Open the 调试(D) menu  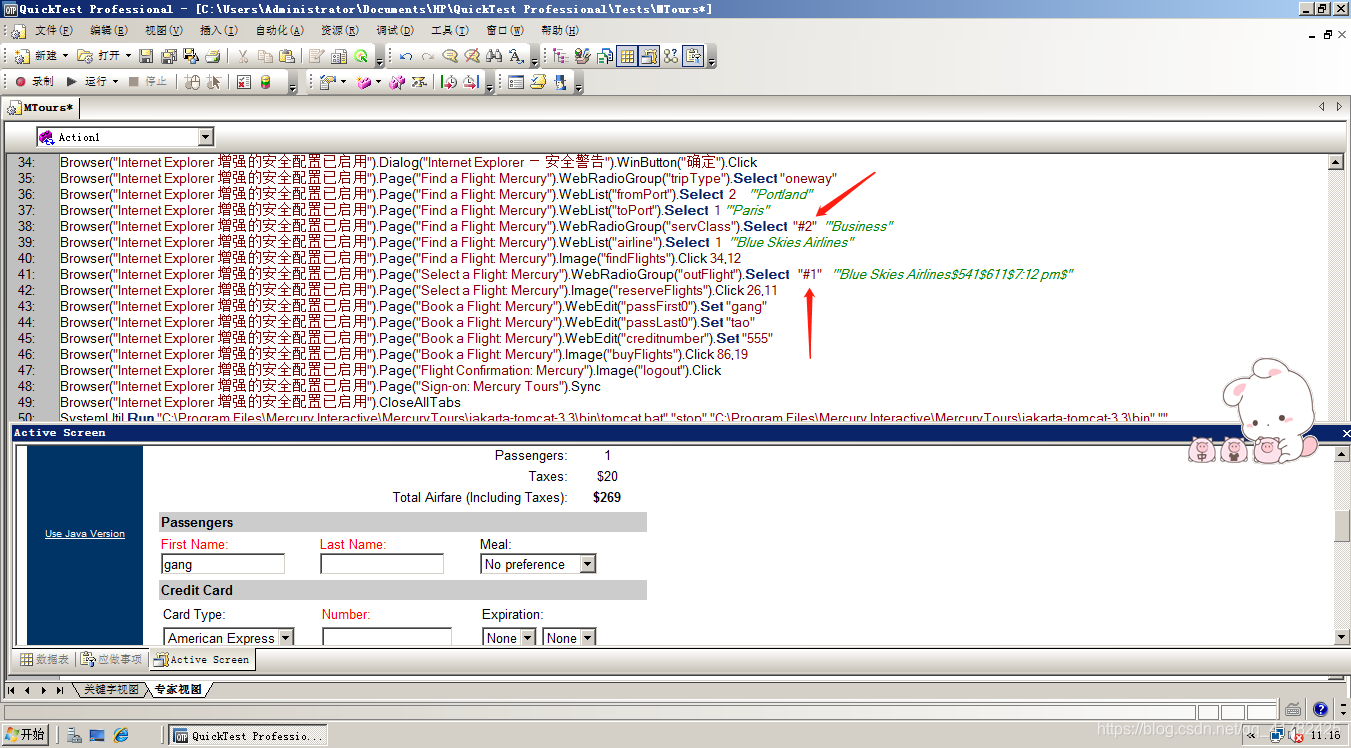click(x=393, y=31)
